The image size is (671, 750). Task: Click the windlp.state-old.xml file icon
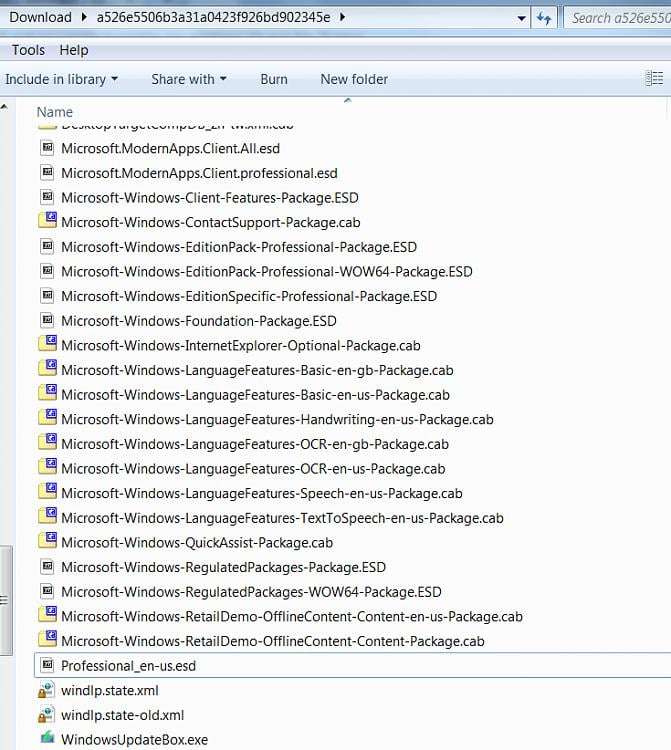tap(46, 714)
